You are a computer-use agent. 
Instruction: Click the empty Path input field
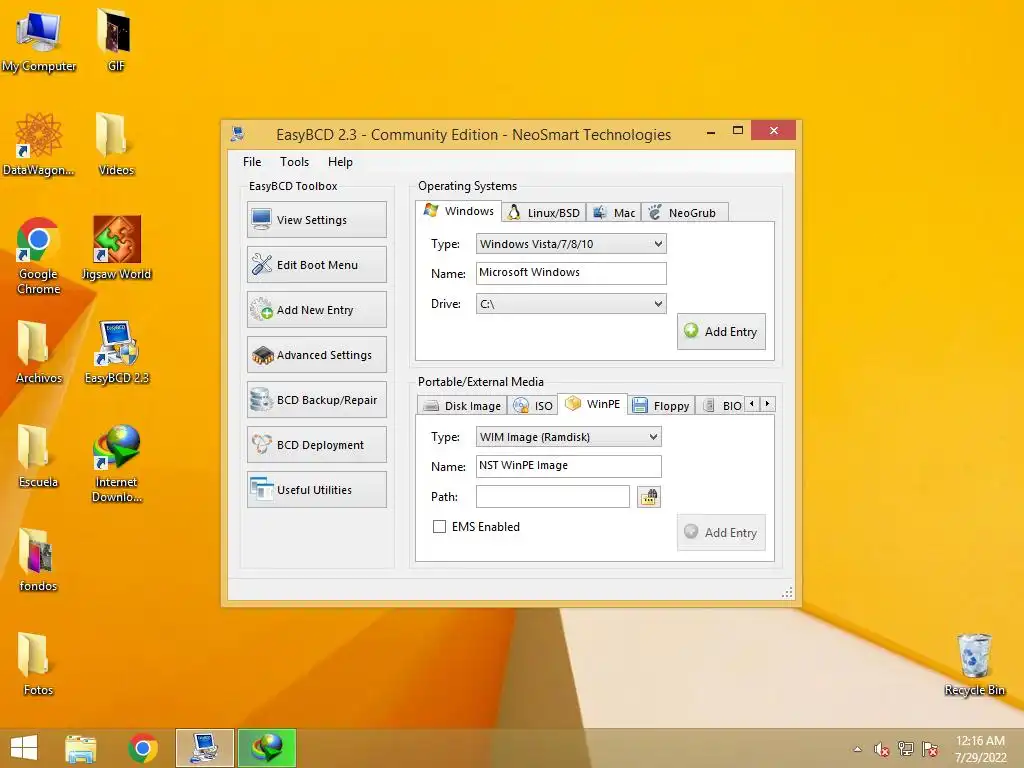552,496
